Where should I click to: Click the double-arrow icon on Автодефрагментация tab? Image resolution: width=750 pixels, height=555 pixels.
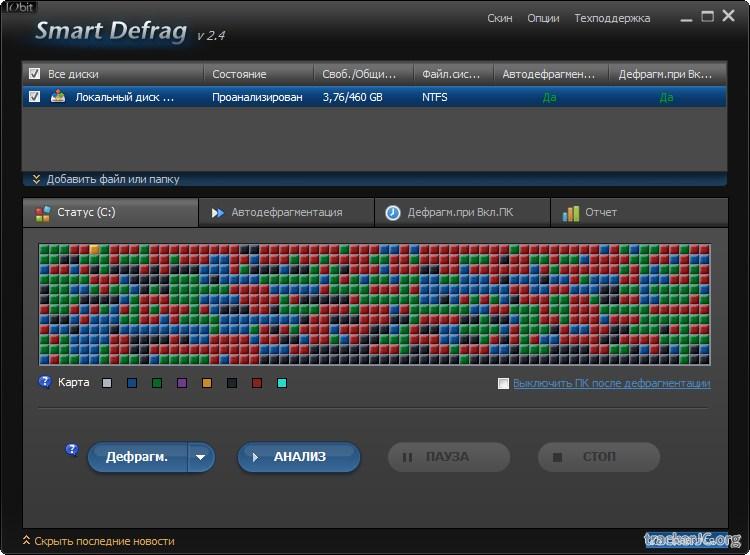[x=217, y=213]
